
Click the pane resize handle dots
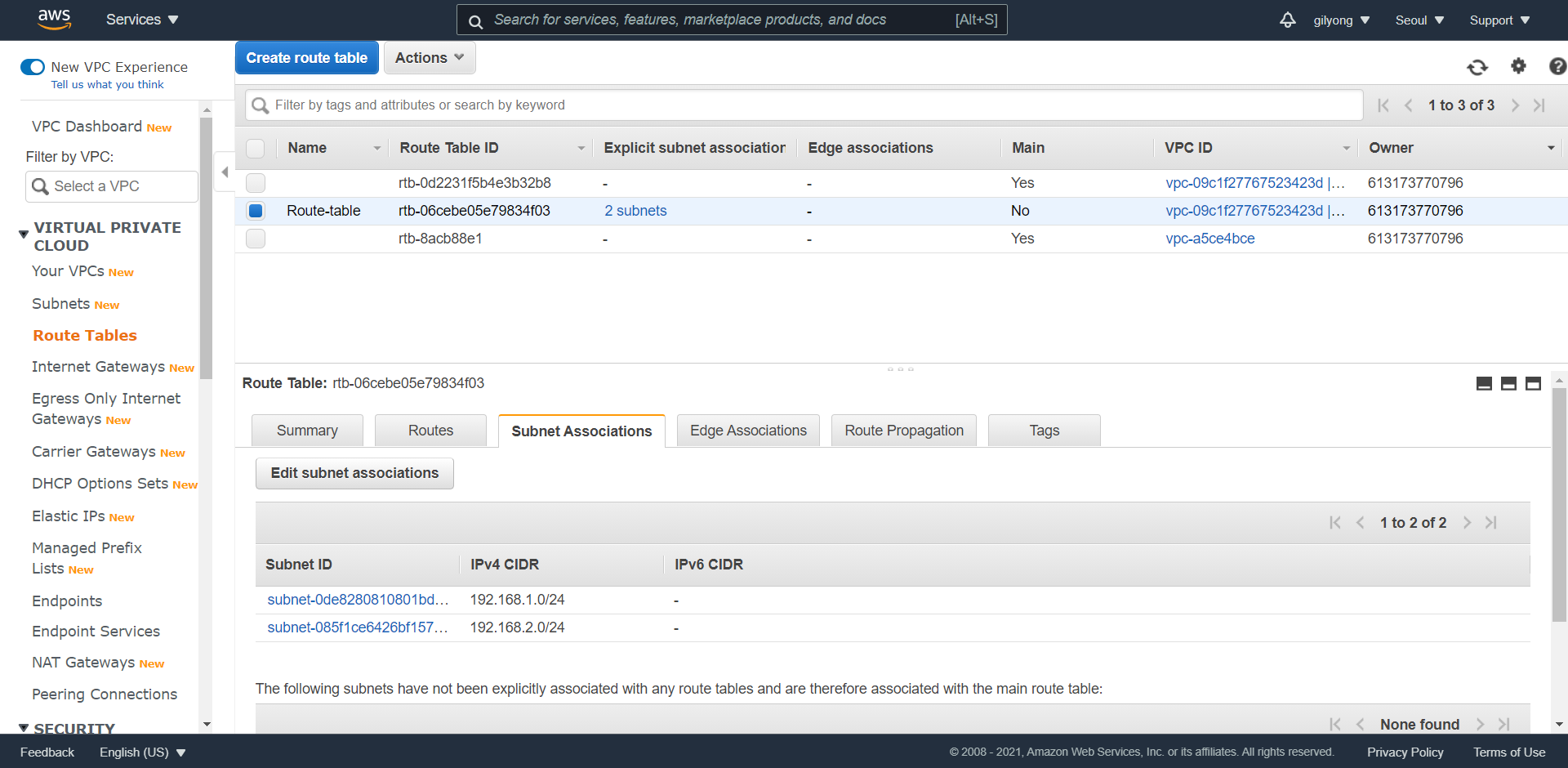click(x=901, y=368)
